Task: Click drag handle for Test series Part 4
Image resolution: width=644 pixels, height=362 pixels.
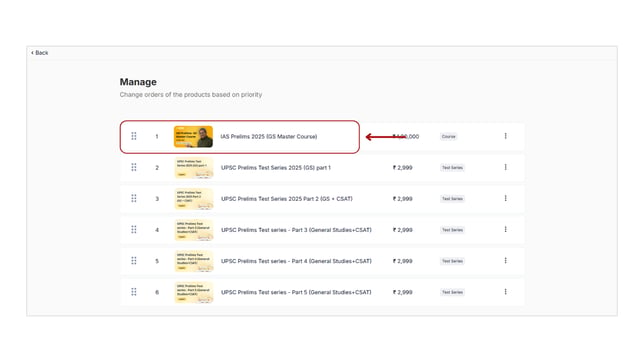Action: [134, 261]
